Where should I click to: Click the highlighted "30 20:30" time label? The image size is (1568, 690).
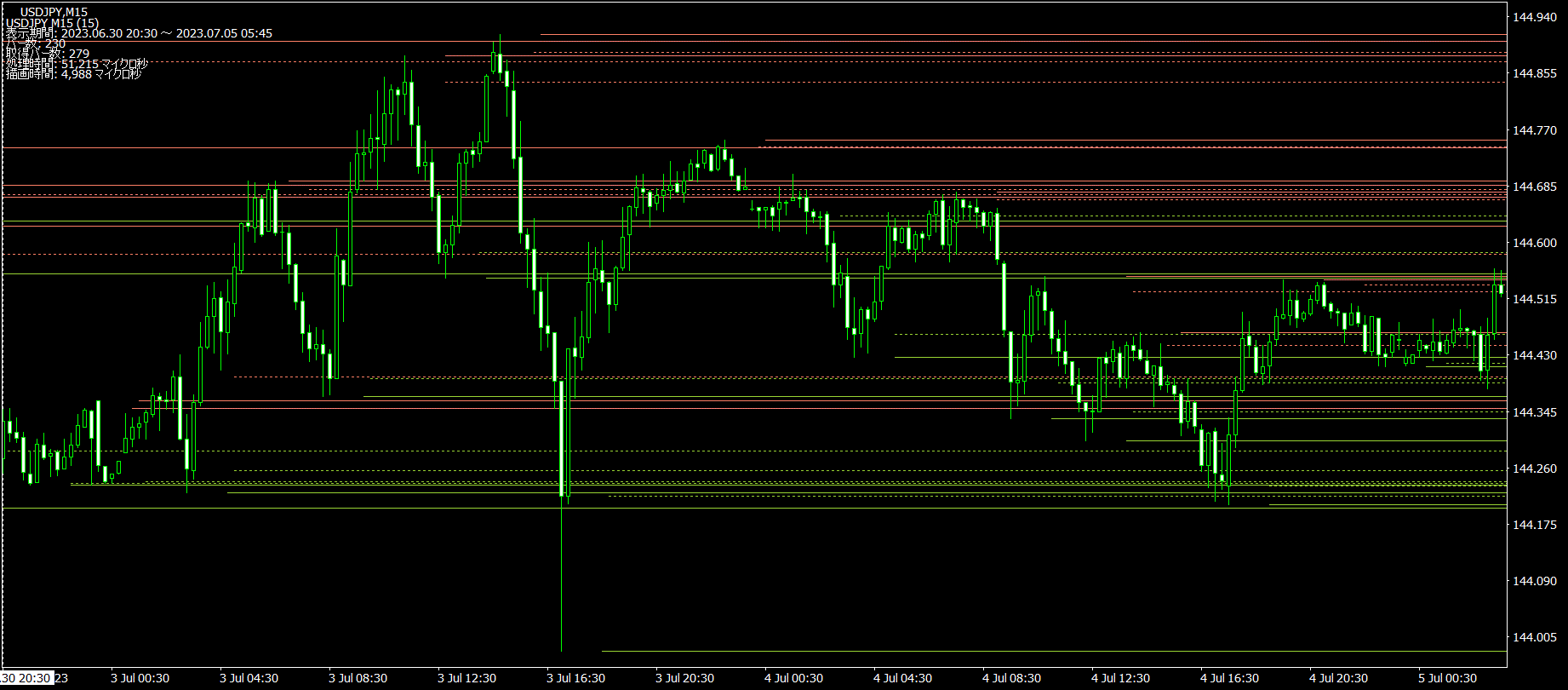click(x=27, y=678)
